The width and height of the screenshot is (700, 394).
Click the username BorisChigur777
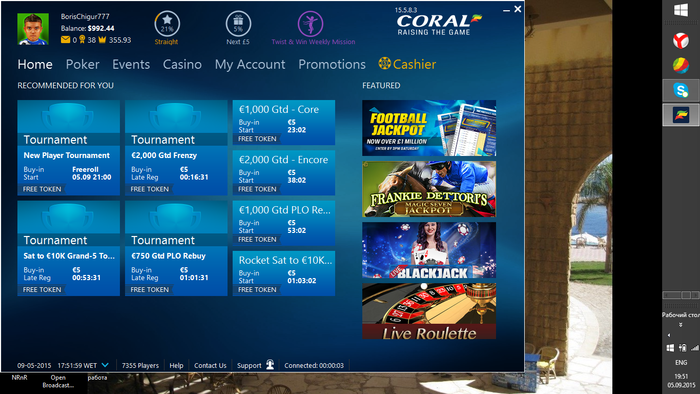pos(85,17)
